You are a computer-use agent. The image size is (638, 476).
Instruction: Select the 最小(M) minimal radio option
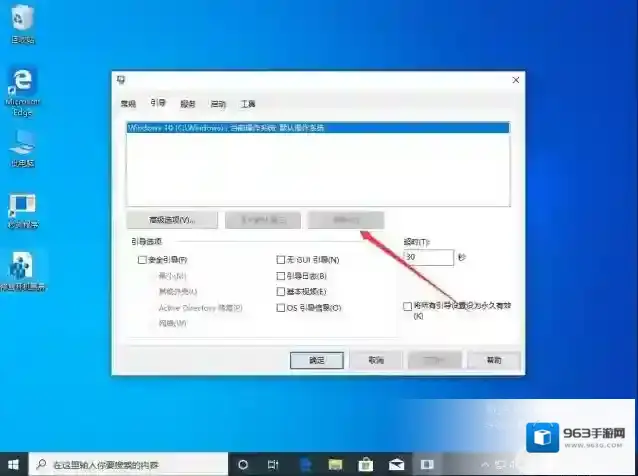(x=172, y=276)
